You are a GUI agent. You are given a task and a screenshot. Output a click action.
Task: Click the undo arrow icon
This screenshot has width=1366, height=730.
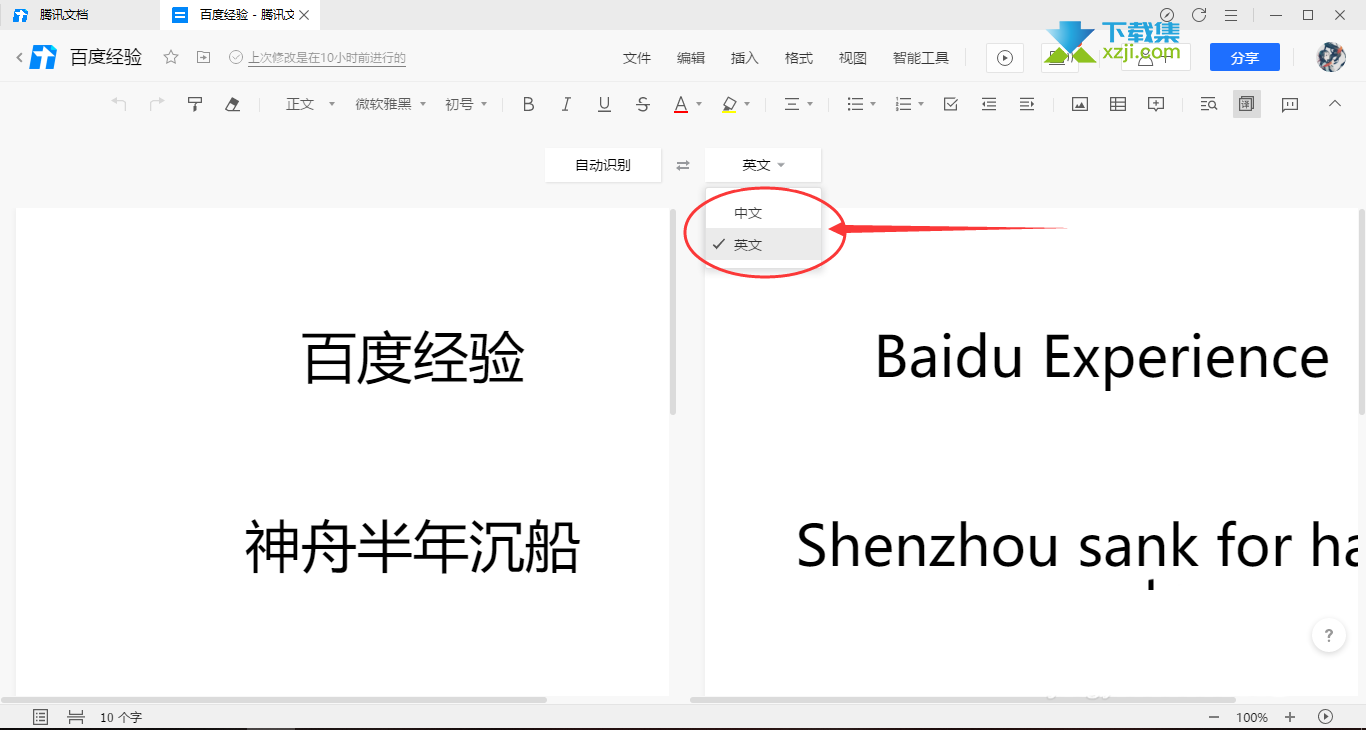[x=119, y=104]
